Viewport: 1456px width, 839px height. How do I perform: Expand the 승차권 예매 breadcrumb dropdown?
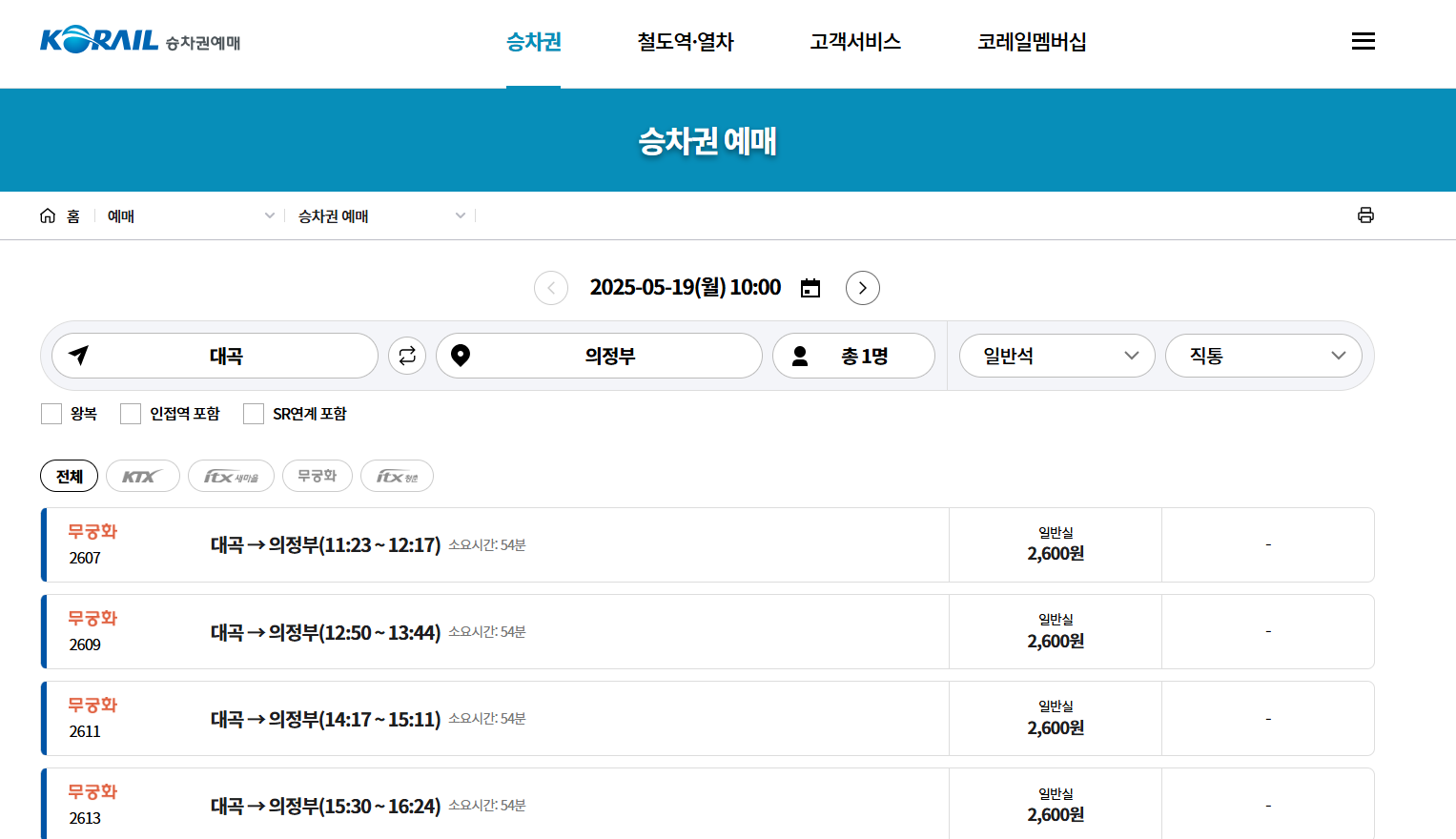[x=381, y=216]
